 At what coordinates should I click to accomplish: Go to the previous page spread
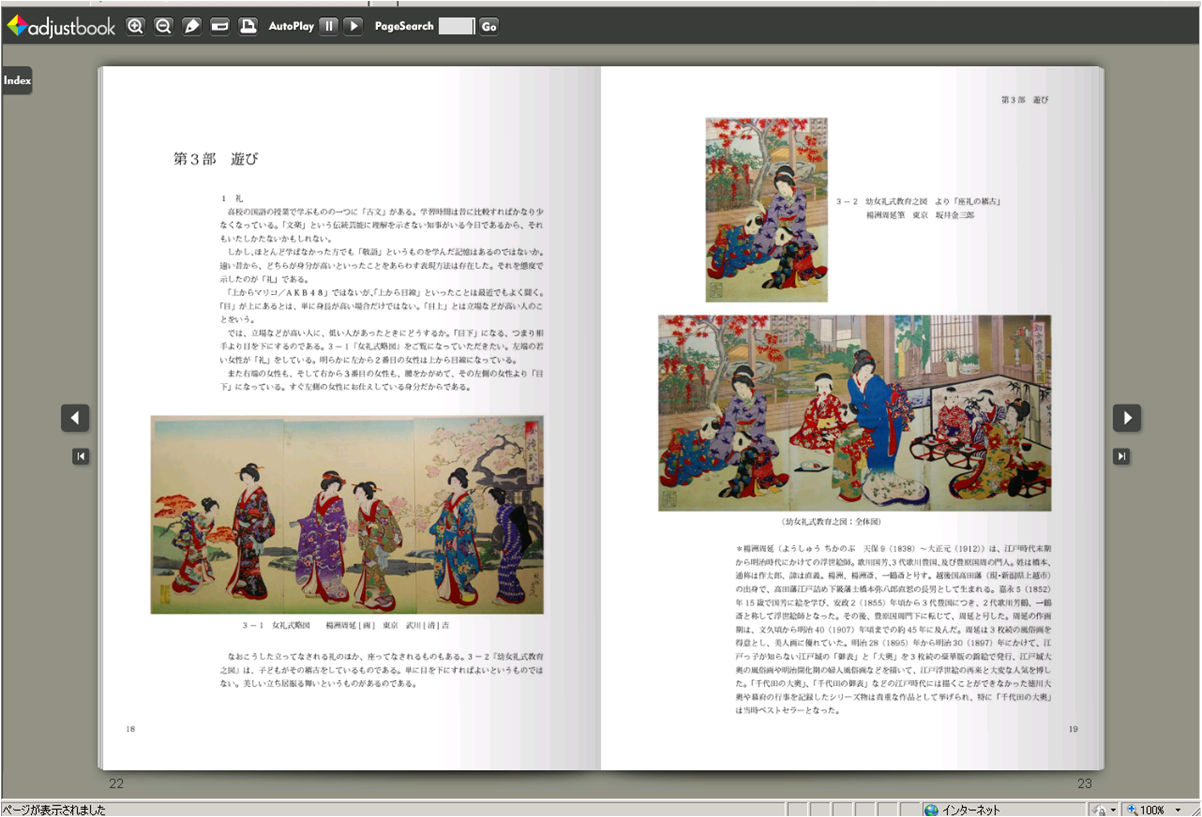[76, 418]
